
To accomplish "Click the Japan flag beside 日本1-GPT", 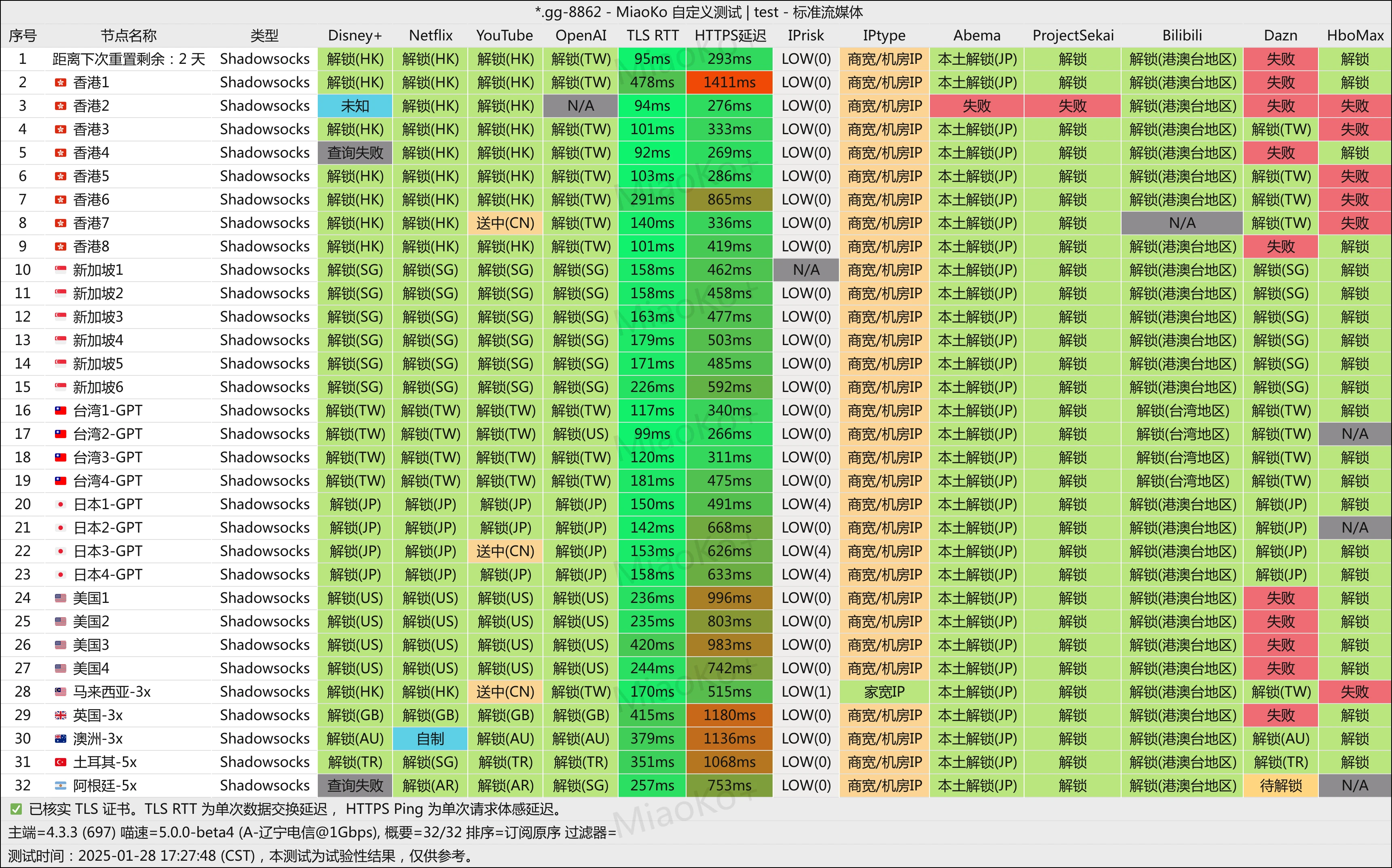I will pyautogui.click(x=60, y=504).
